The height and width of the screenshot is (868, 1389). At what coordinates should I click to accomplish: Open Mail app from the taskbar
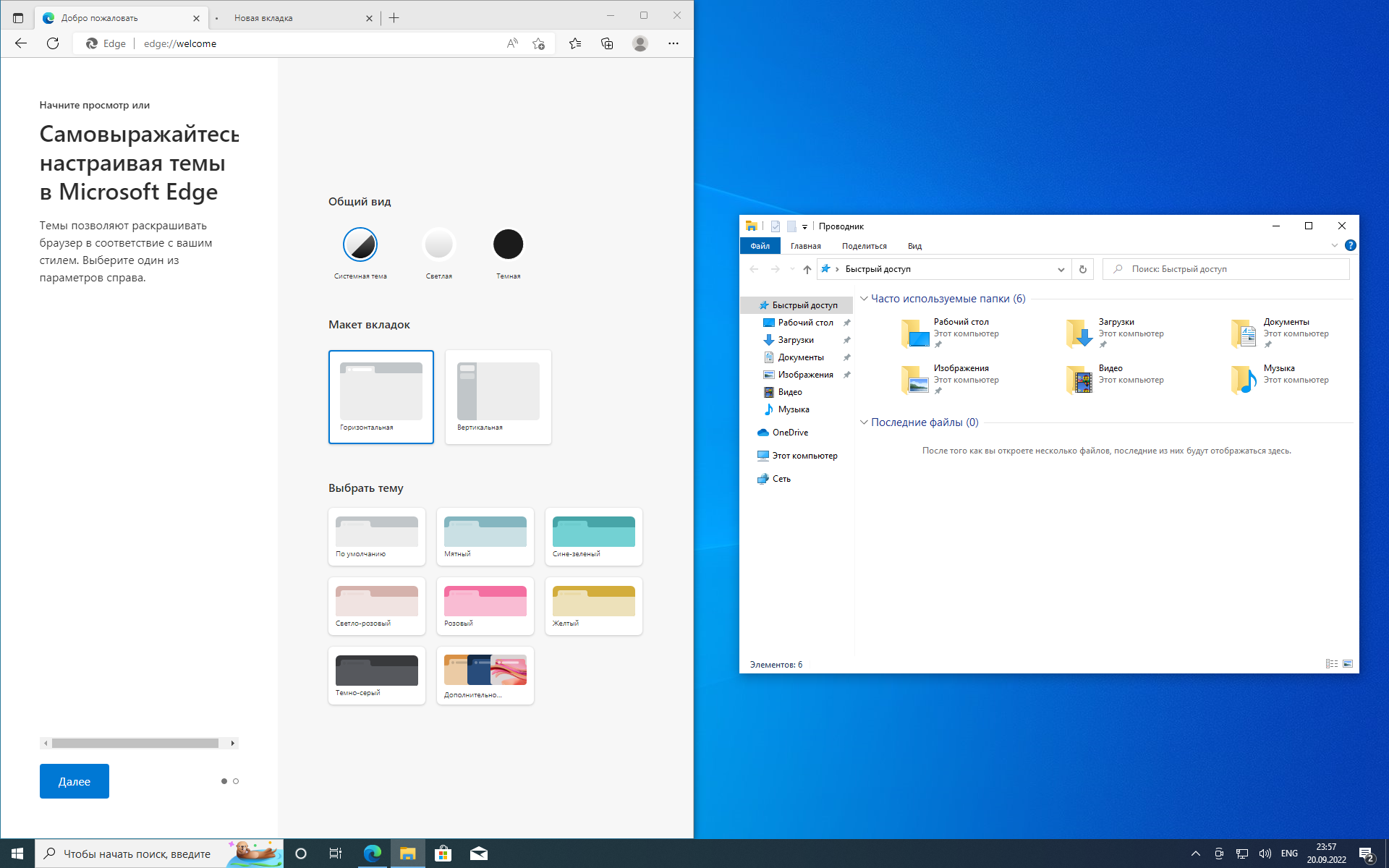click(478, 854)
